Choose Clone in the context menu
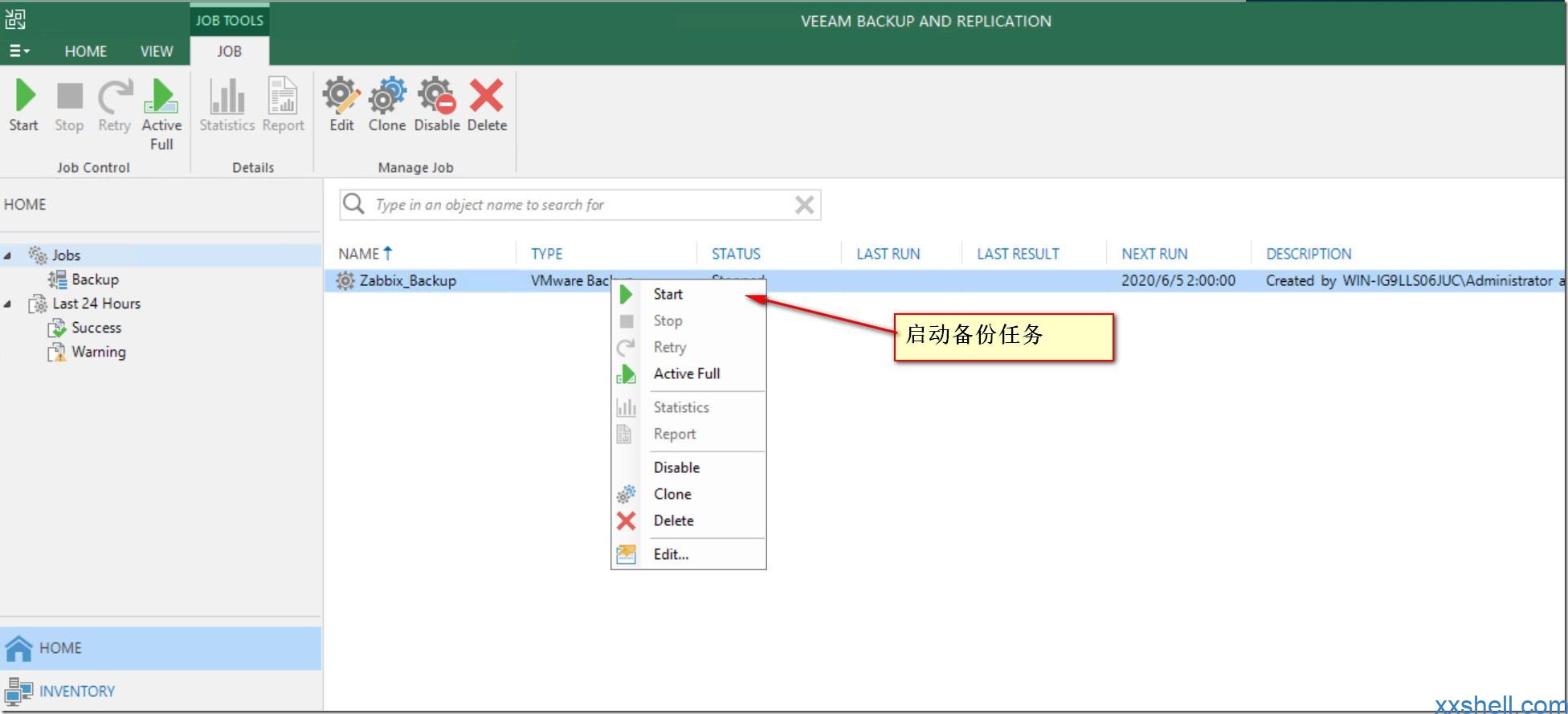1568x714 pixels. 688,494
